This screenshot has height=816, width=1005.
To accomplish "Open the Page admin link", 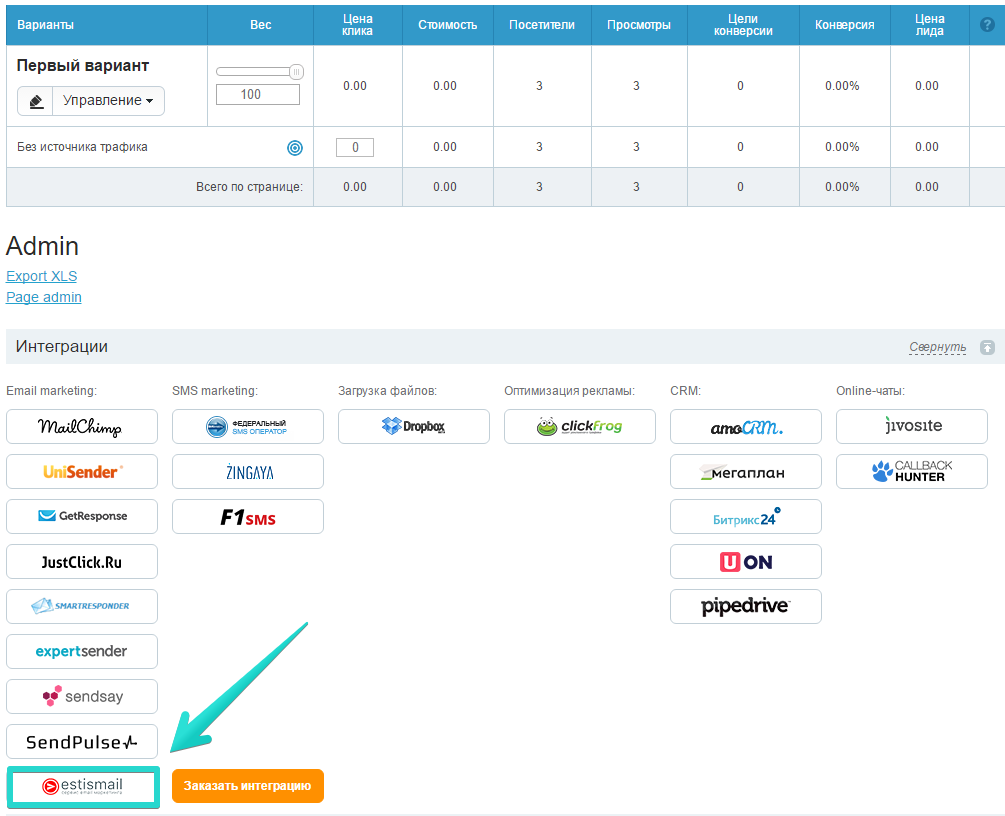I will coord(44,297).
